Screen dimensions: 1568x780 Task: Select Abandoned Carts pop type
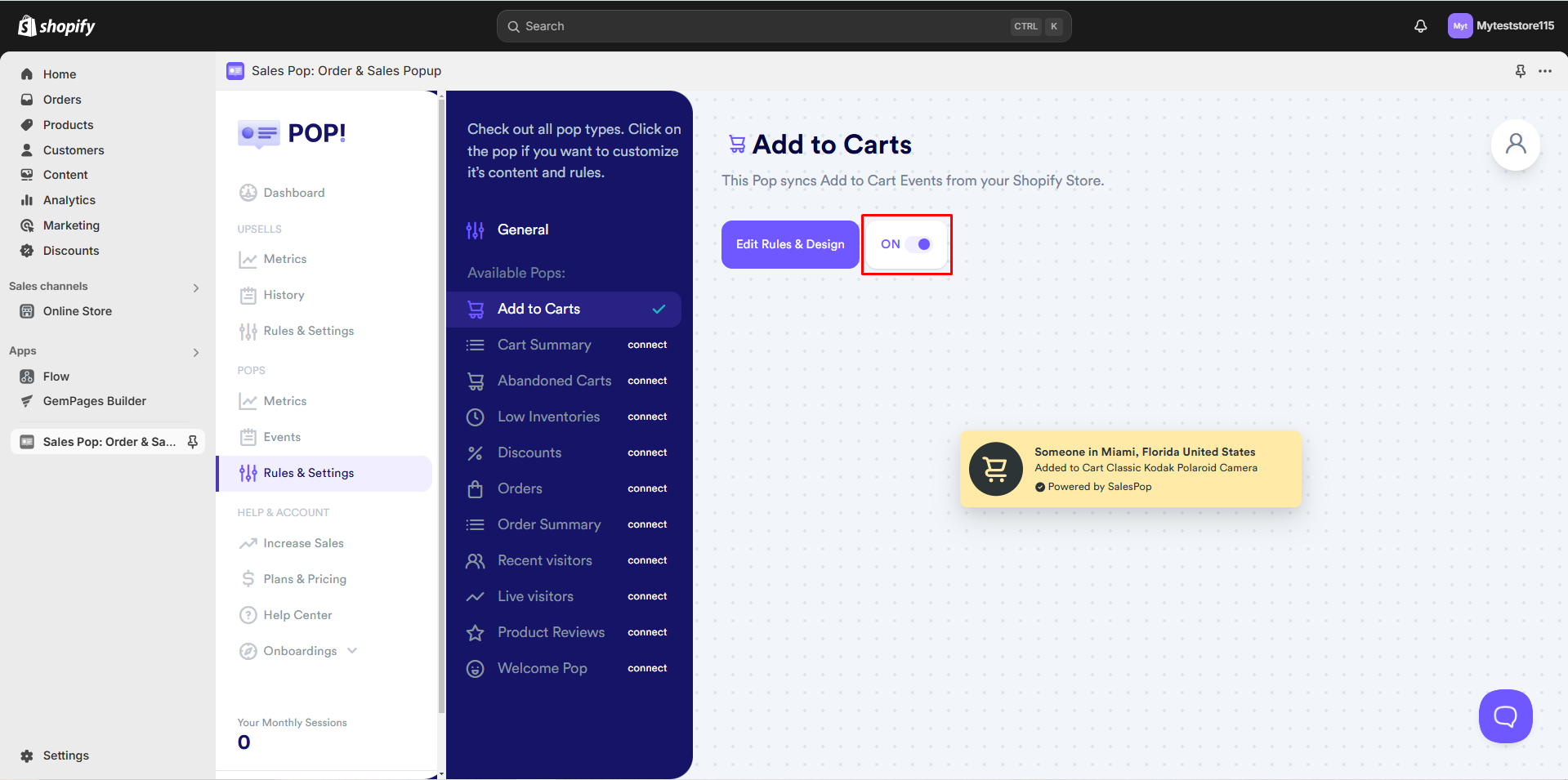click(x=554, y=381)
